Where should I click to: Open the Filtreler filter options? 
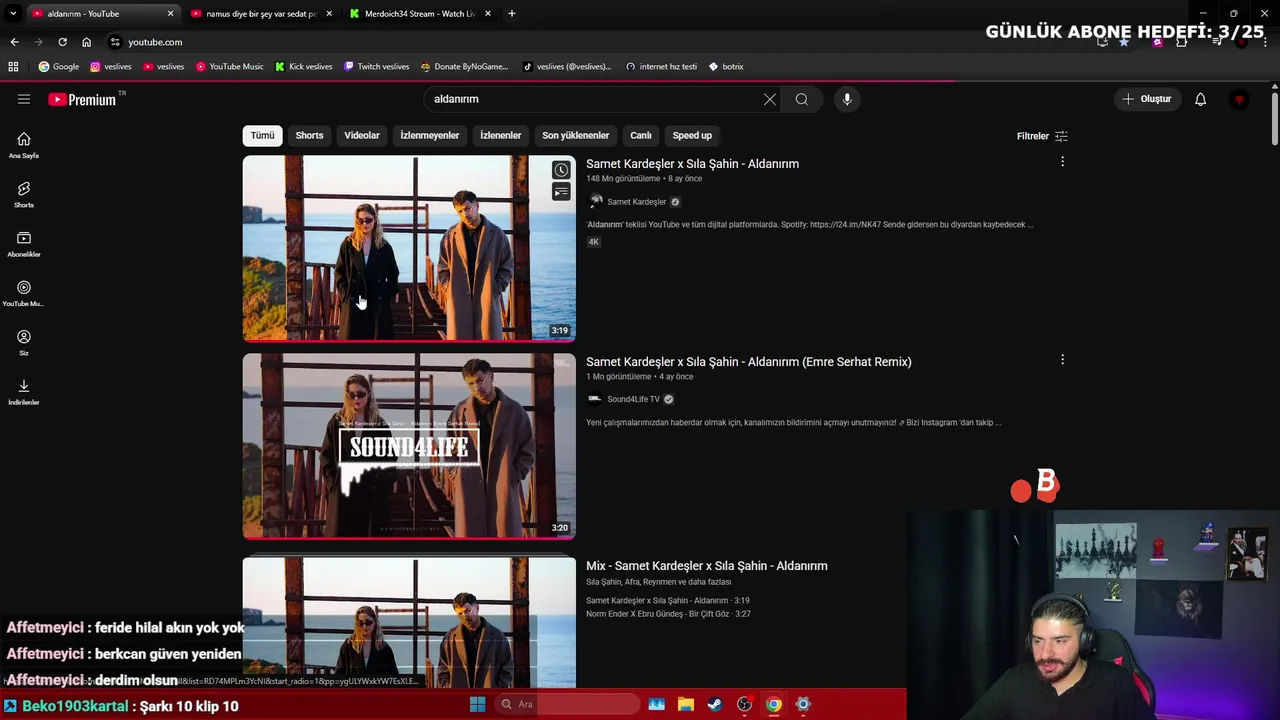click(1042, 136)
